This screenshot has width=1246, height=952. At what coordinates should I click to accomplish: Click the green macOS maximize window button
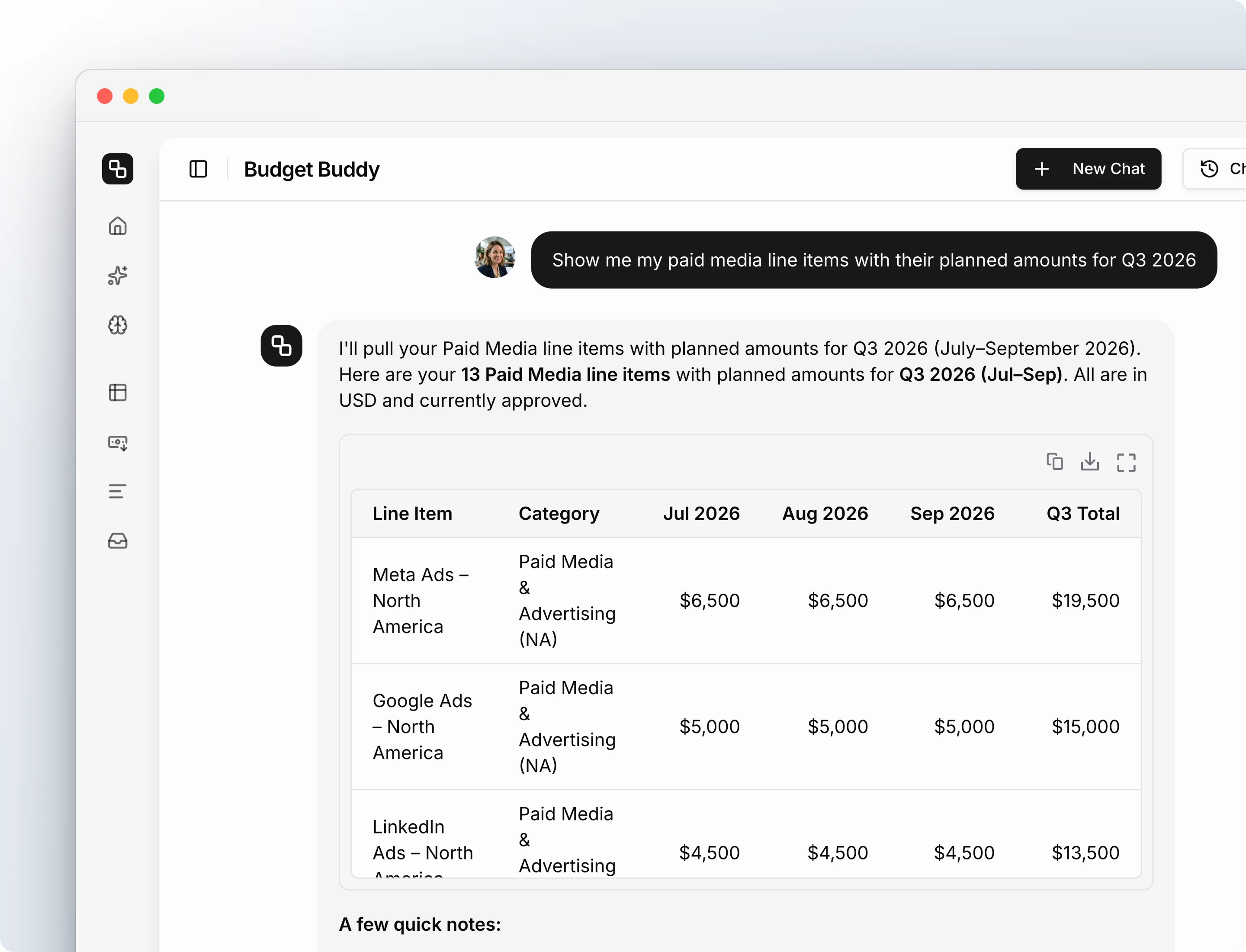pyautogui.click(x=157, y=96)
